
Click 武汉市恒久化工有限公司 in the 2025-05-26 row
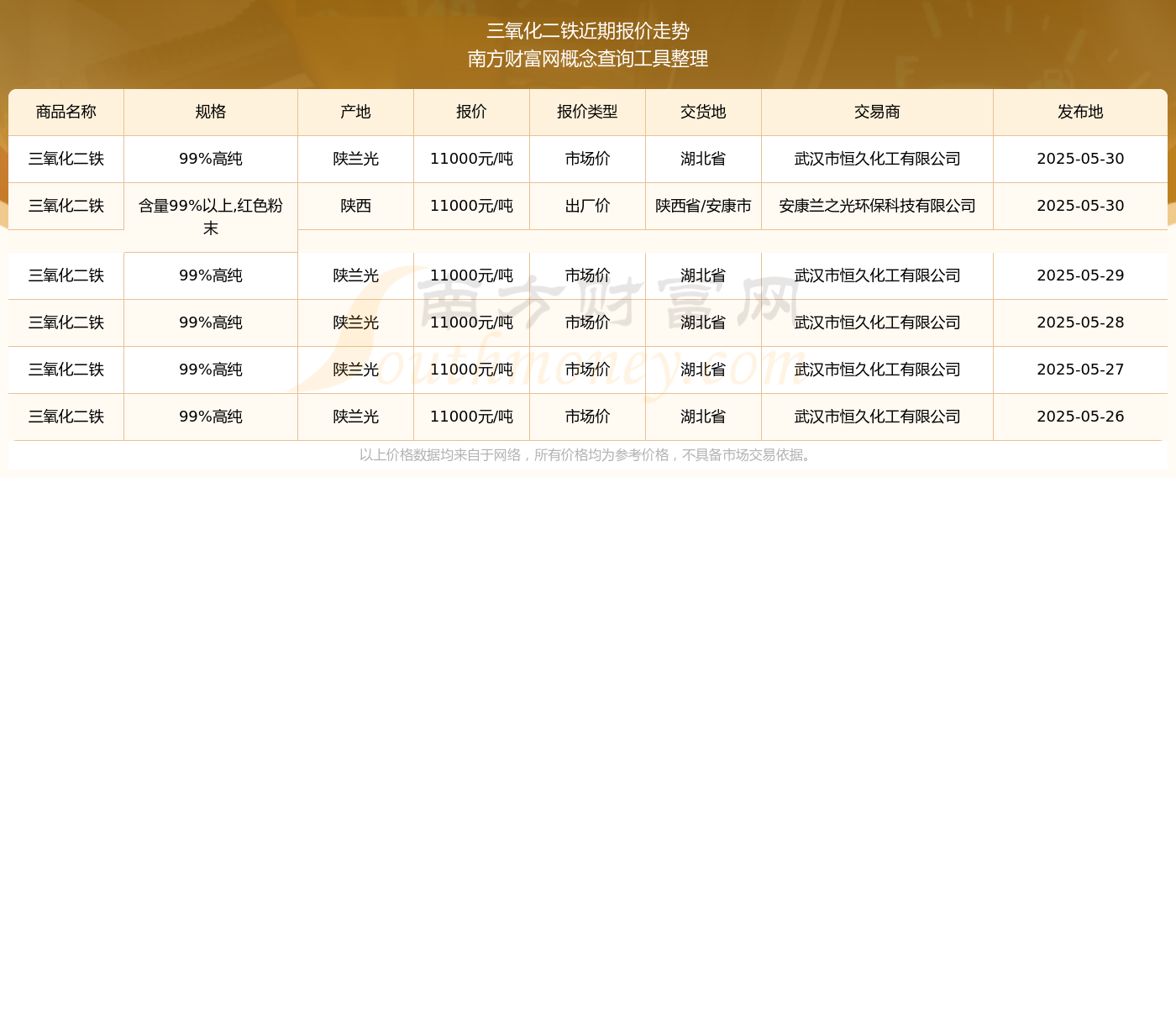pyautogui.click(x=878, y=417)
